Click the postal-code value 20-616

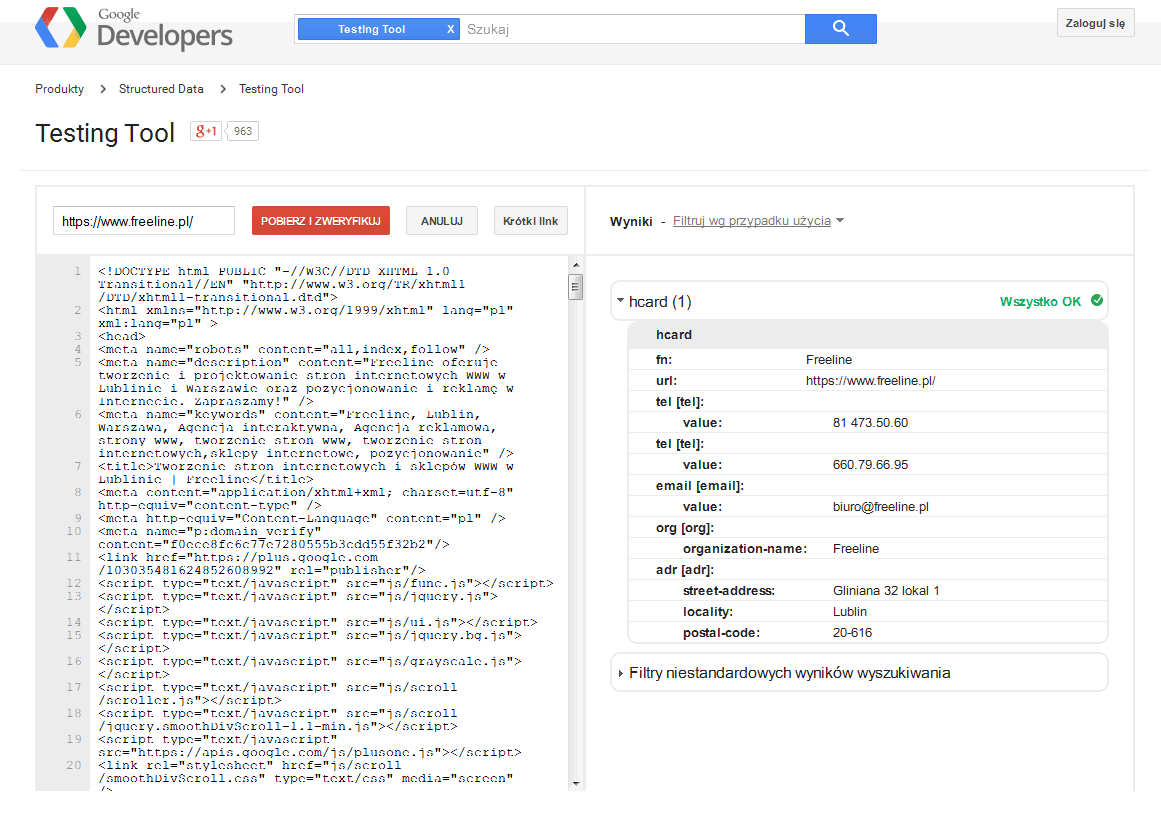(x=852, y=632)
